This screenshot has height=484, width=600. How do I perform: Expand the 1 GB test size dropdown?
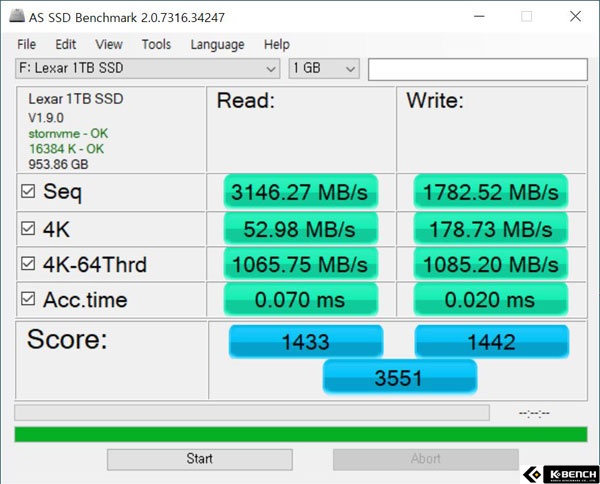point(324,68)
